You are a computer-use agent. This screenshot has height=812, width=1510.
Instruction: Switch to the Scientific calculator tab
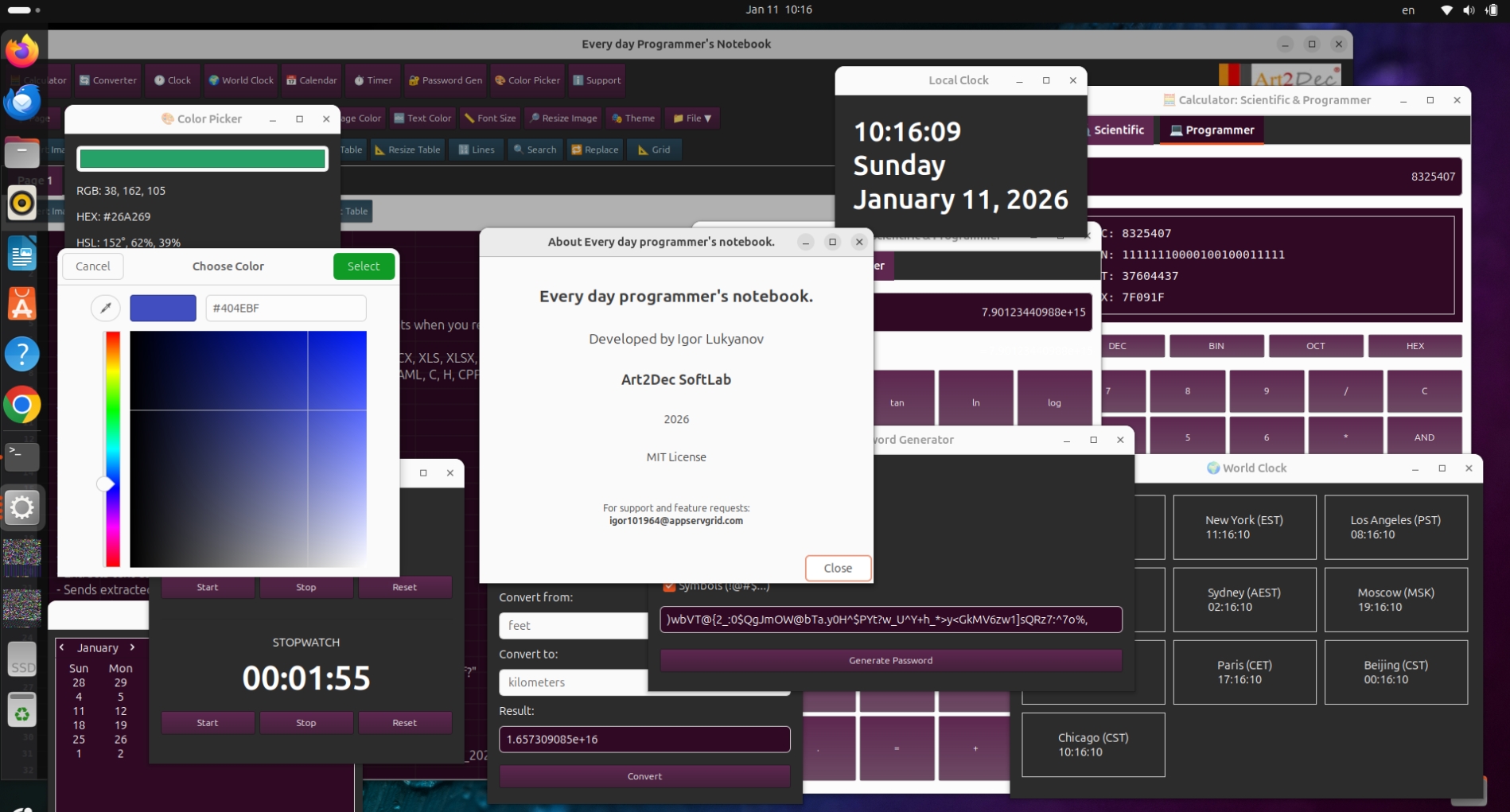click(1117, 130)
